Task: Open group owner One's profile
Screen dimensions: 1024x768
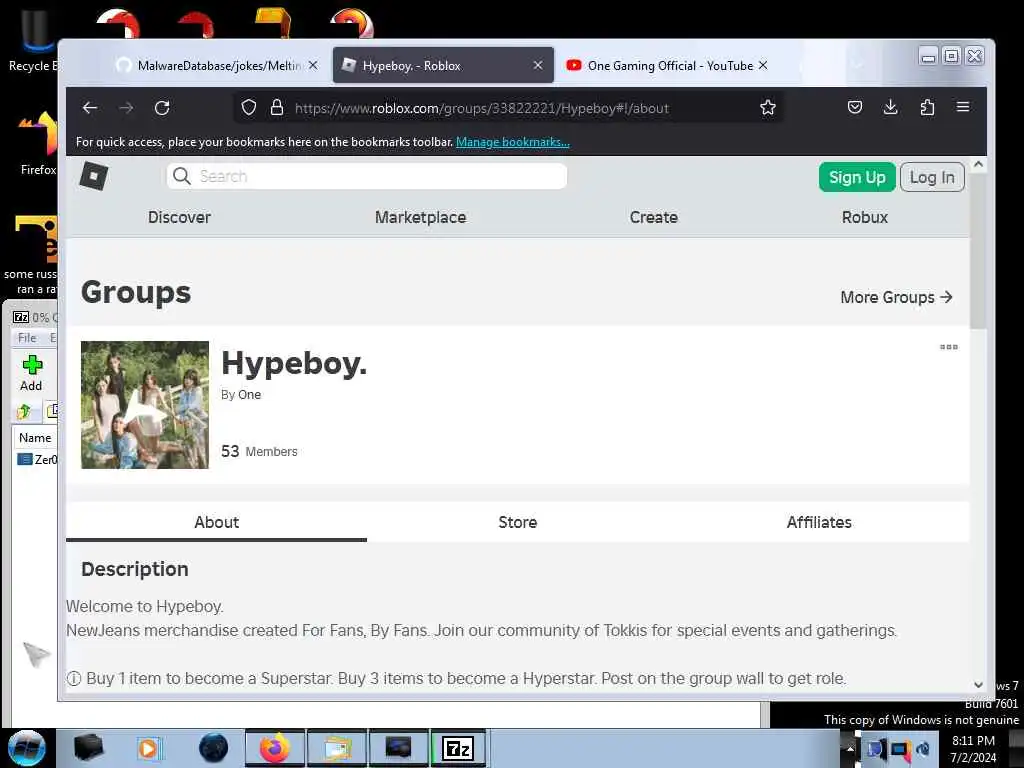Action: pos(249,394)
